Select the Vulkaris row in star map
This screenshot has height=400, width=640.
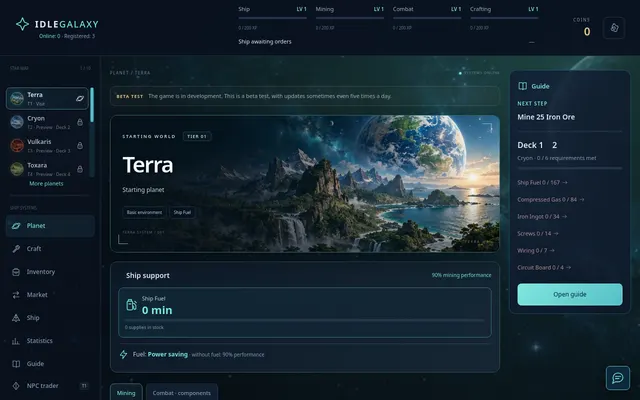pos(47,145)
